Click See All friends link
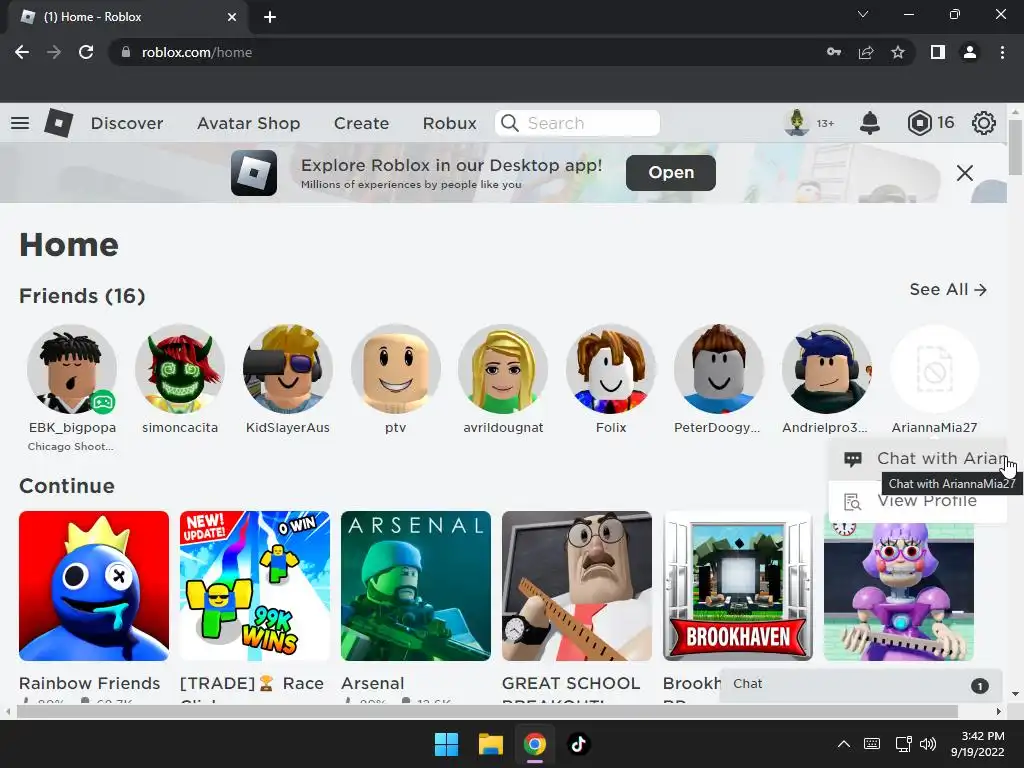The height and width of the screenshot is (768, 1024). coord(948,289)
